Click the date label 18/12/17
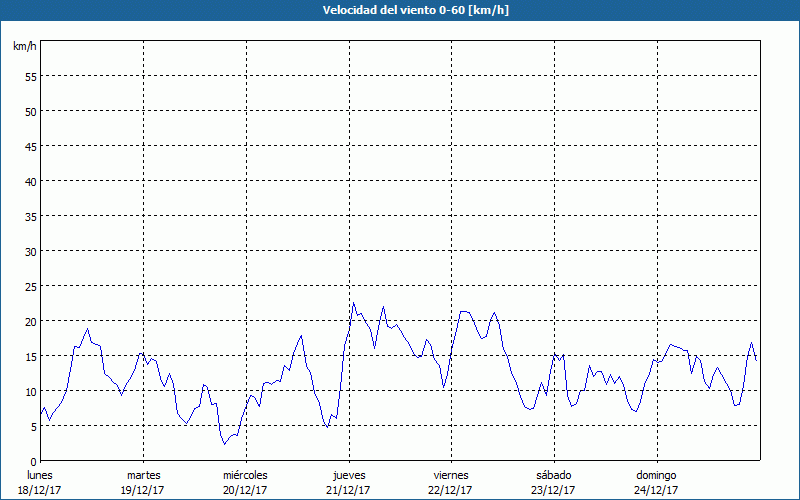This screenshot has height=500, width=800. [40, 490]
